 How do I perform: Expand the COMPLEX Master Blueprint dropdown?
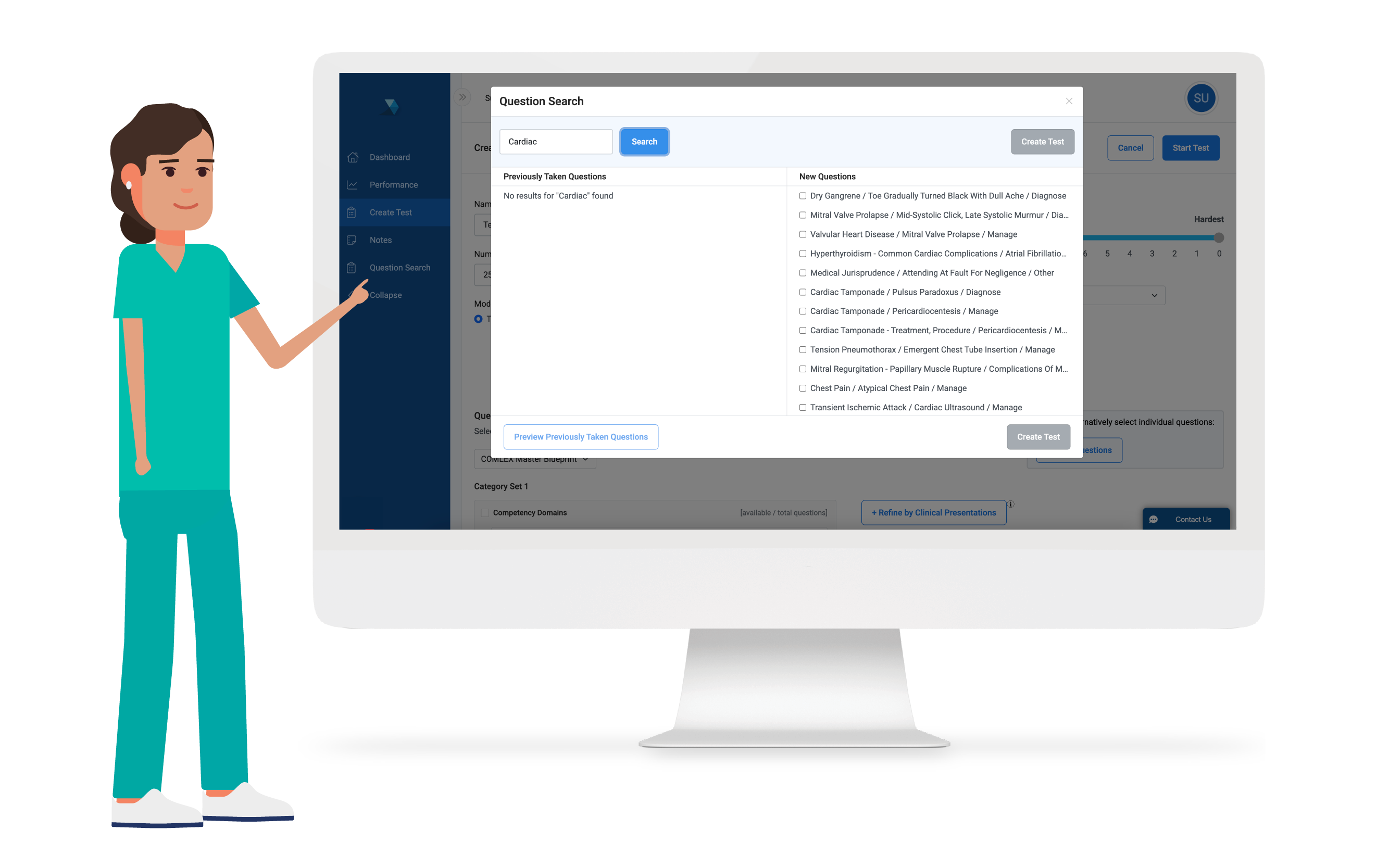click(534, 459)
